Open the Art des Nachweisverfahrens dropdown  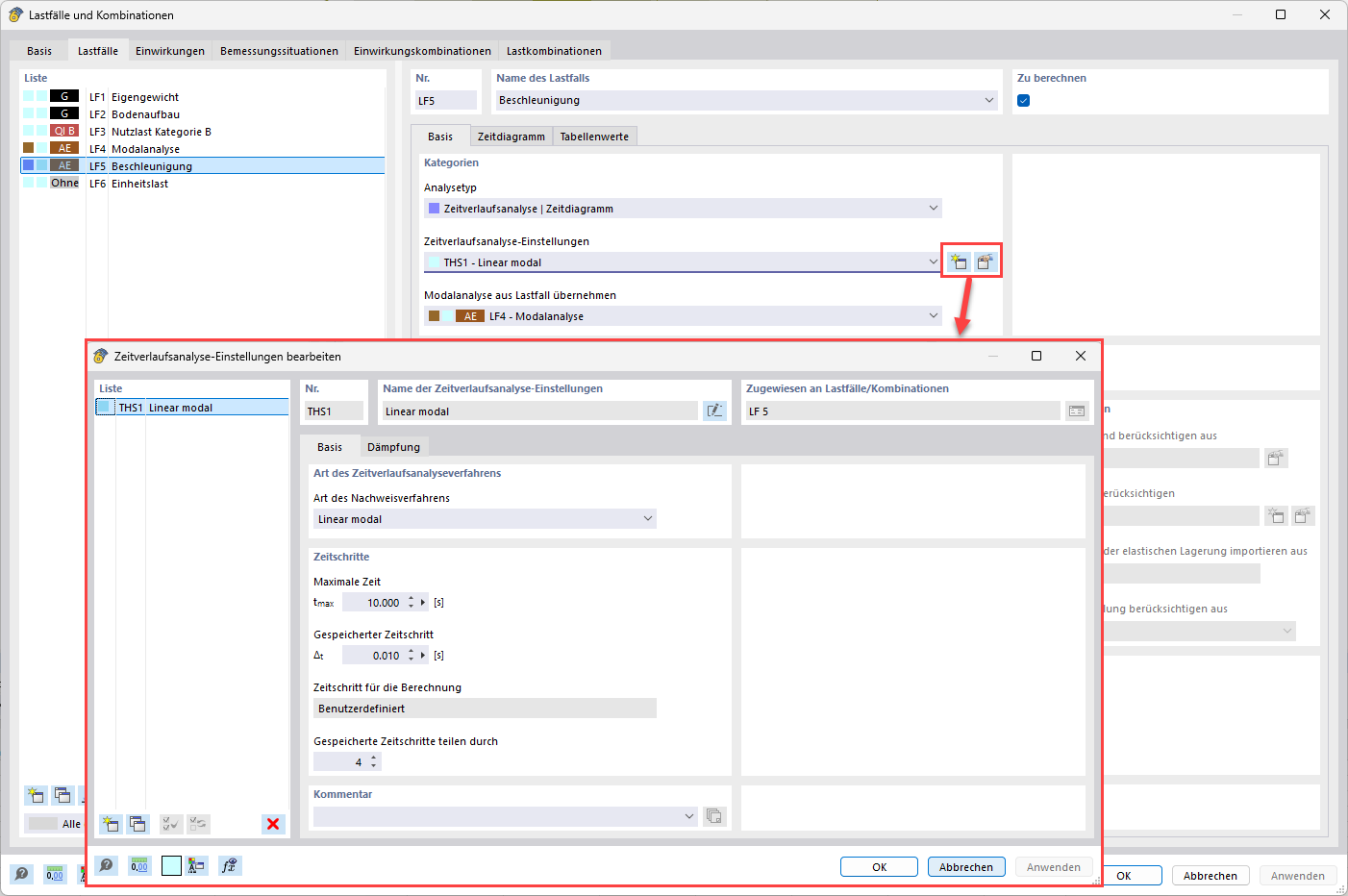coord(648,518)
